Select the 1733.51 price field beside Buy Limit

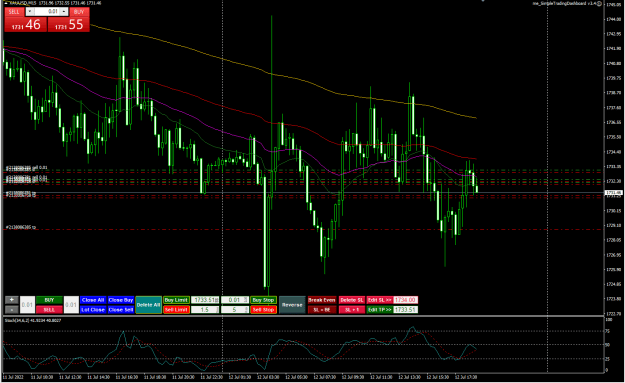coord(205,300)
